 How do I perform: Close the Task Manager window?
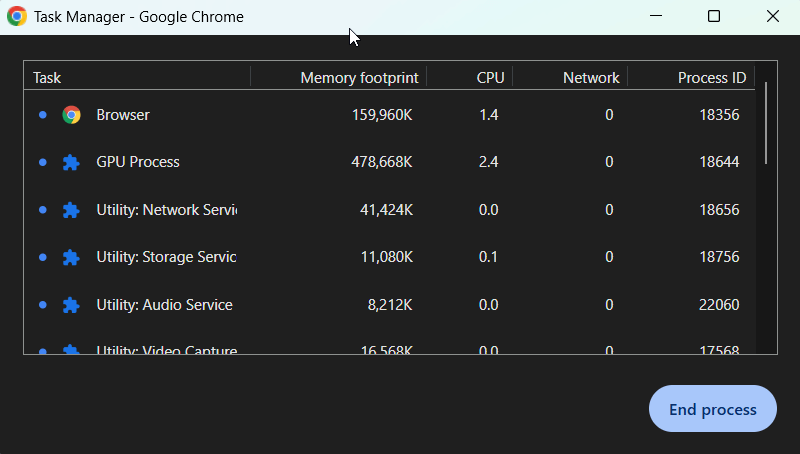pos(772,16)
